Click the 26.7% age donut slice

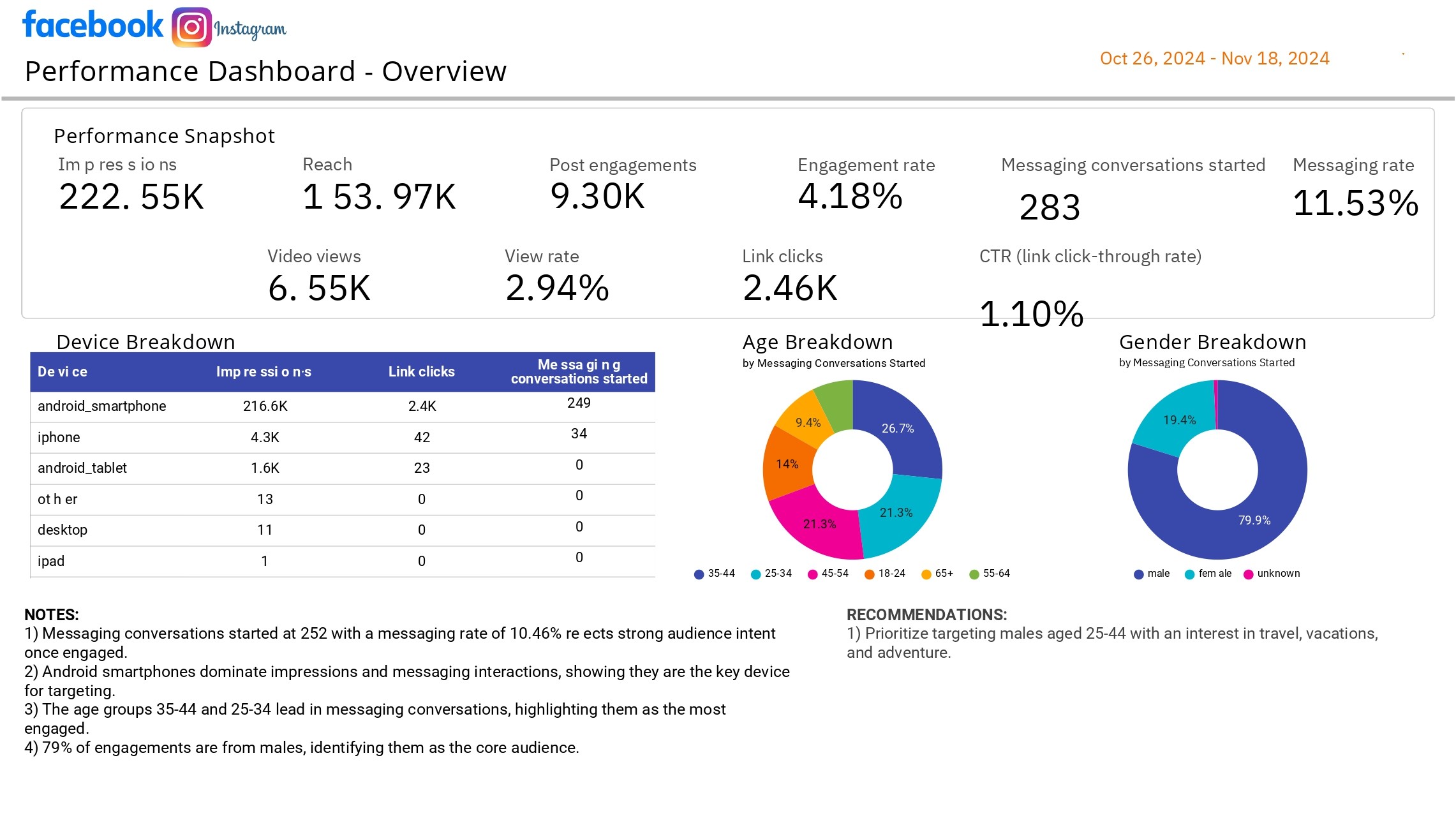[x=897, y=428]
